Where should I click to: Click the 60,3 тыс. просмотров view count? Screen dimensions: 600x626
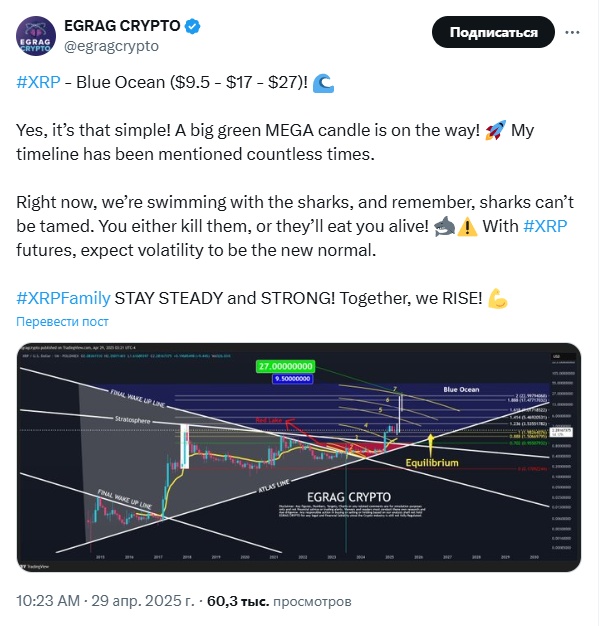279,603
